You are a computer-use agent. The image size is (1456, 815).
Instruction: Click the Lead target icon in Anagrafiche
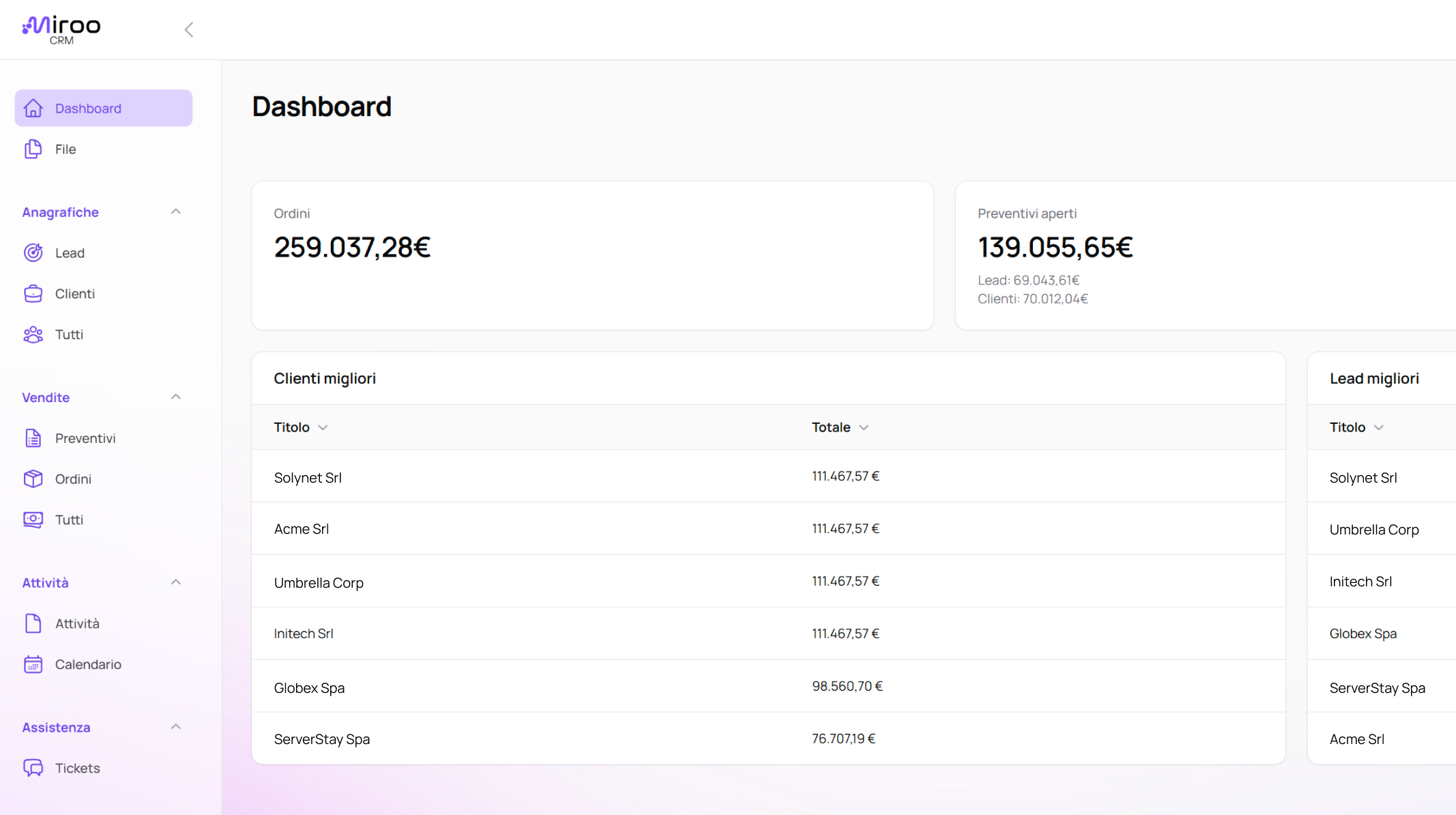[x=33, y=253]
